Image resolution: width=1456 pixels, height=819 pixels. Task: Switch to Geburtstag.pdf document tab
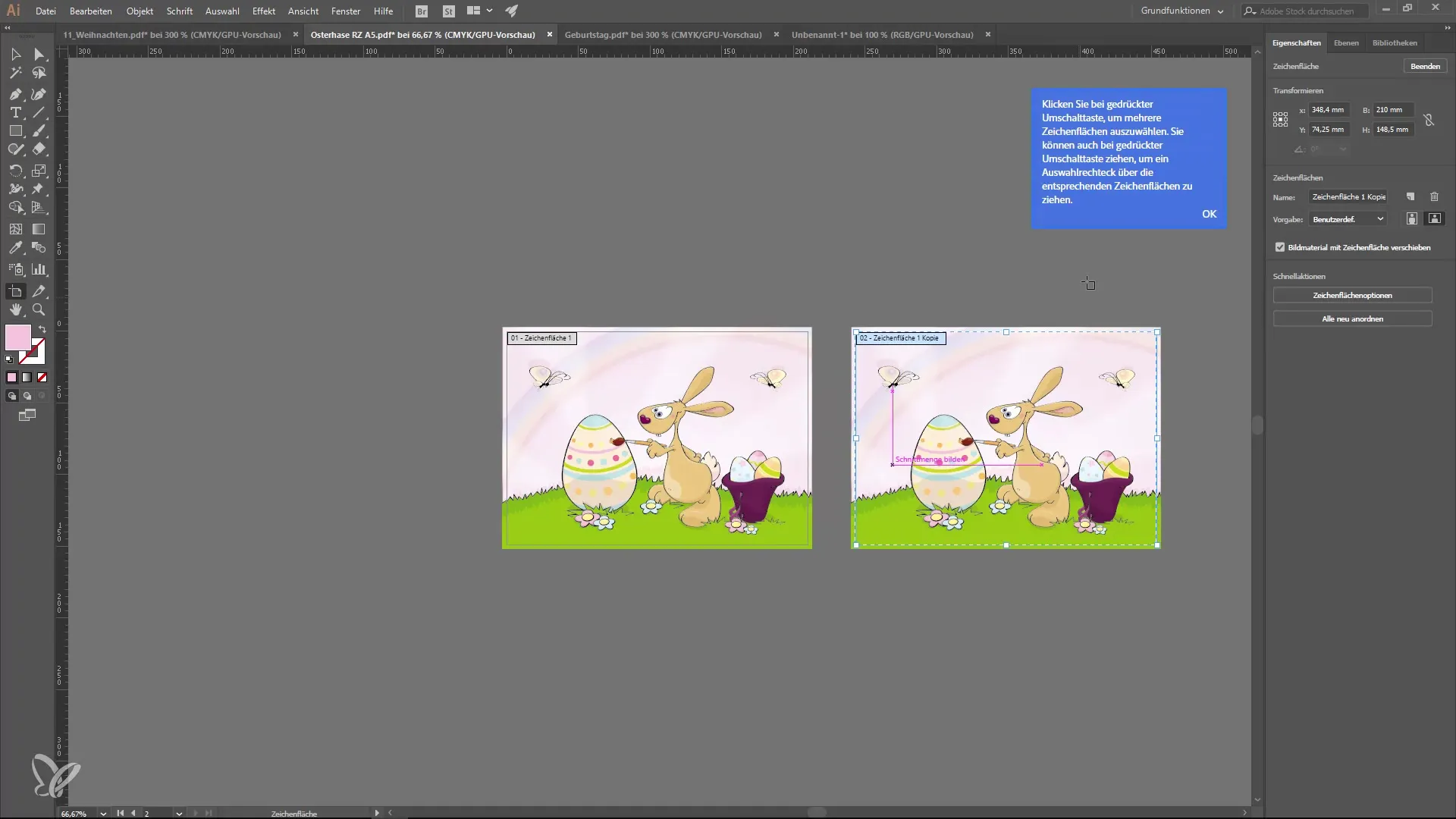(x=663, y=35)
